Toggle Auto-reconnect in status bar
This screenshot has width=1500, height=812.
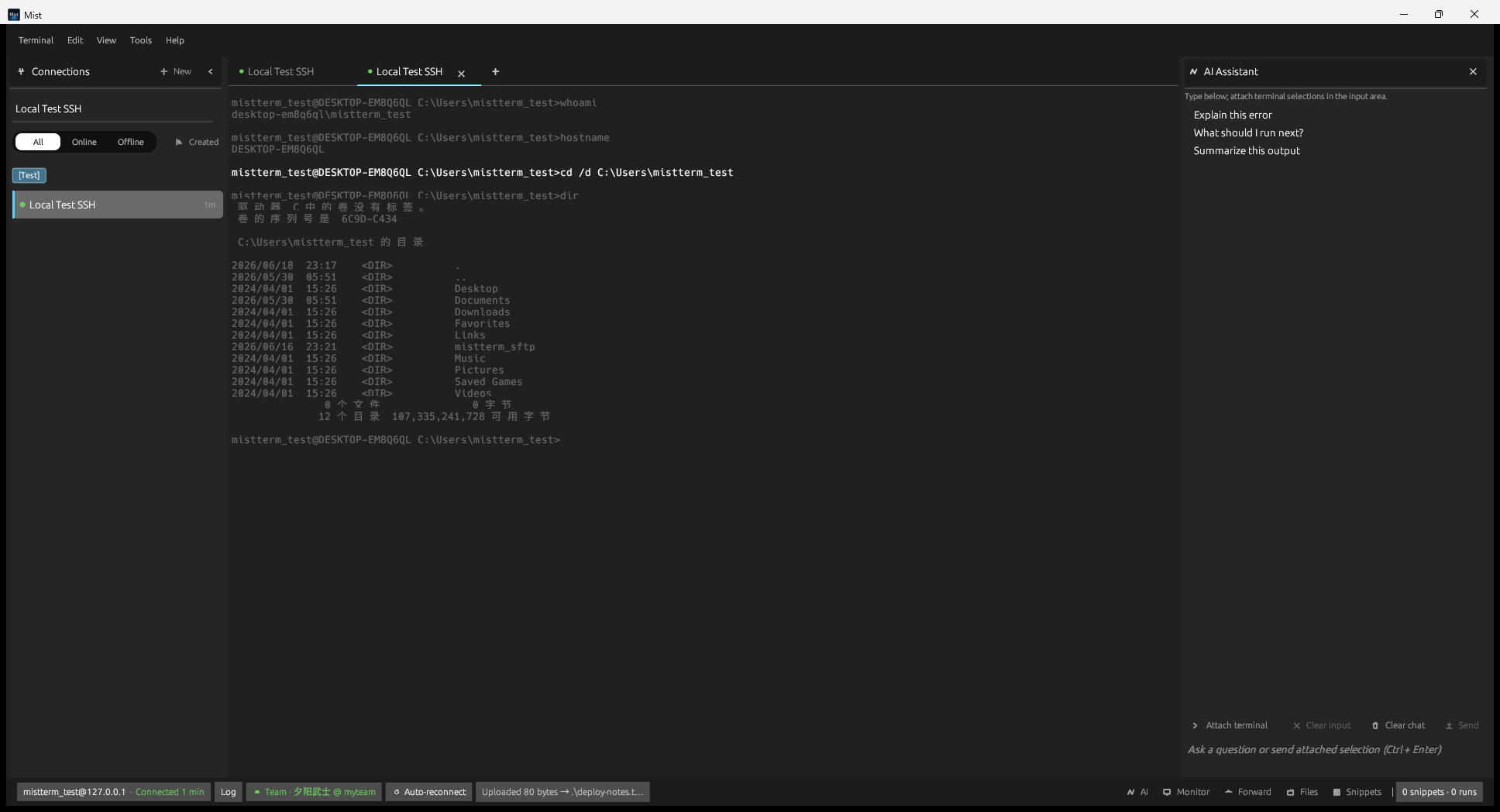tap(429, 792)
